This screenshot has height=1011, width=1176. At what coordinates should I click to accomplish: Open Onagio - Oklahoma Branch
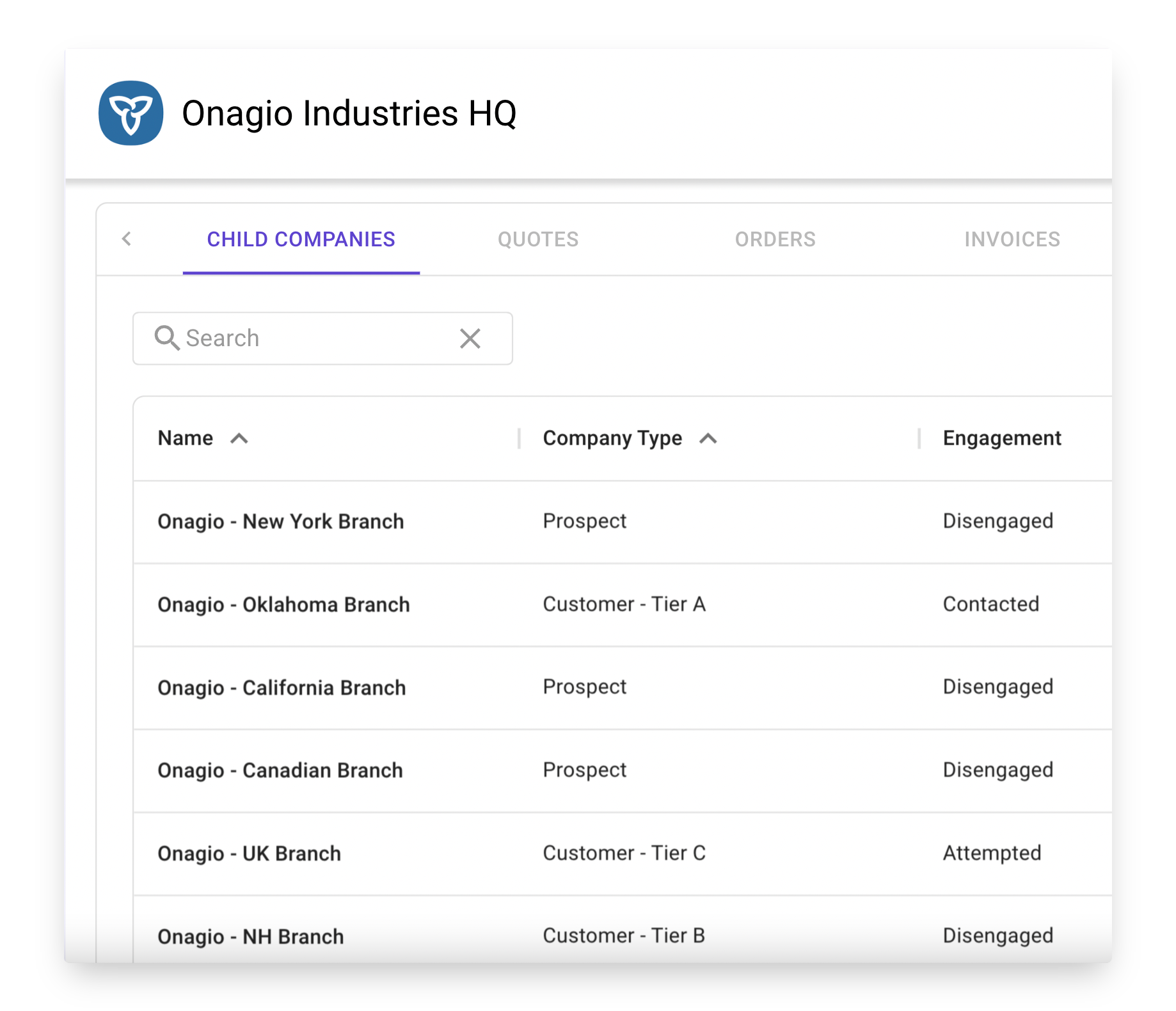click(283, 605)
